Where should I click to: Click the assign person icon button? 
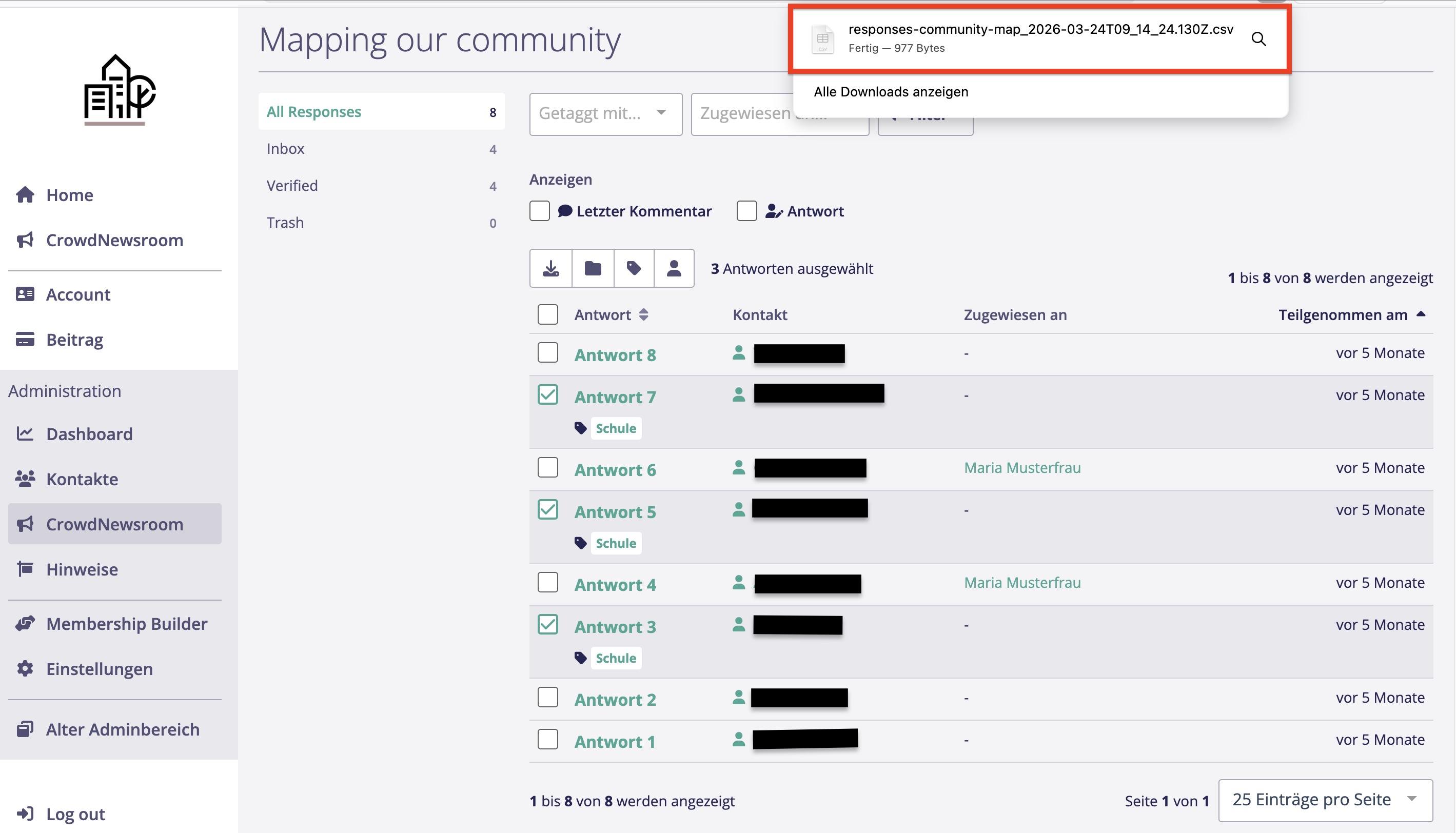point(674,268)
